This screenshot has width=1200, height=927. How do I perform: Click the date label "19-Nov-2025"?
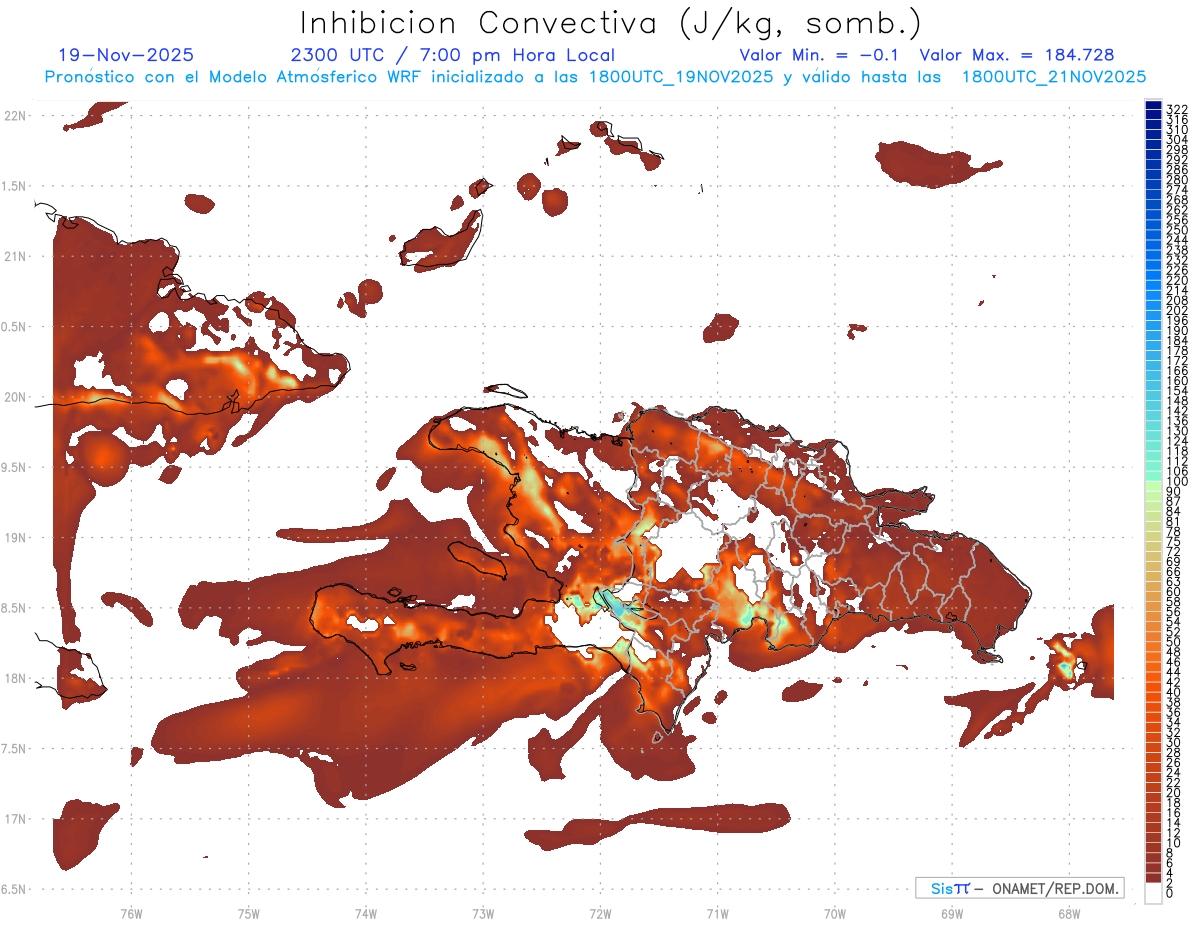click(126, 55)
